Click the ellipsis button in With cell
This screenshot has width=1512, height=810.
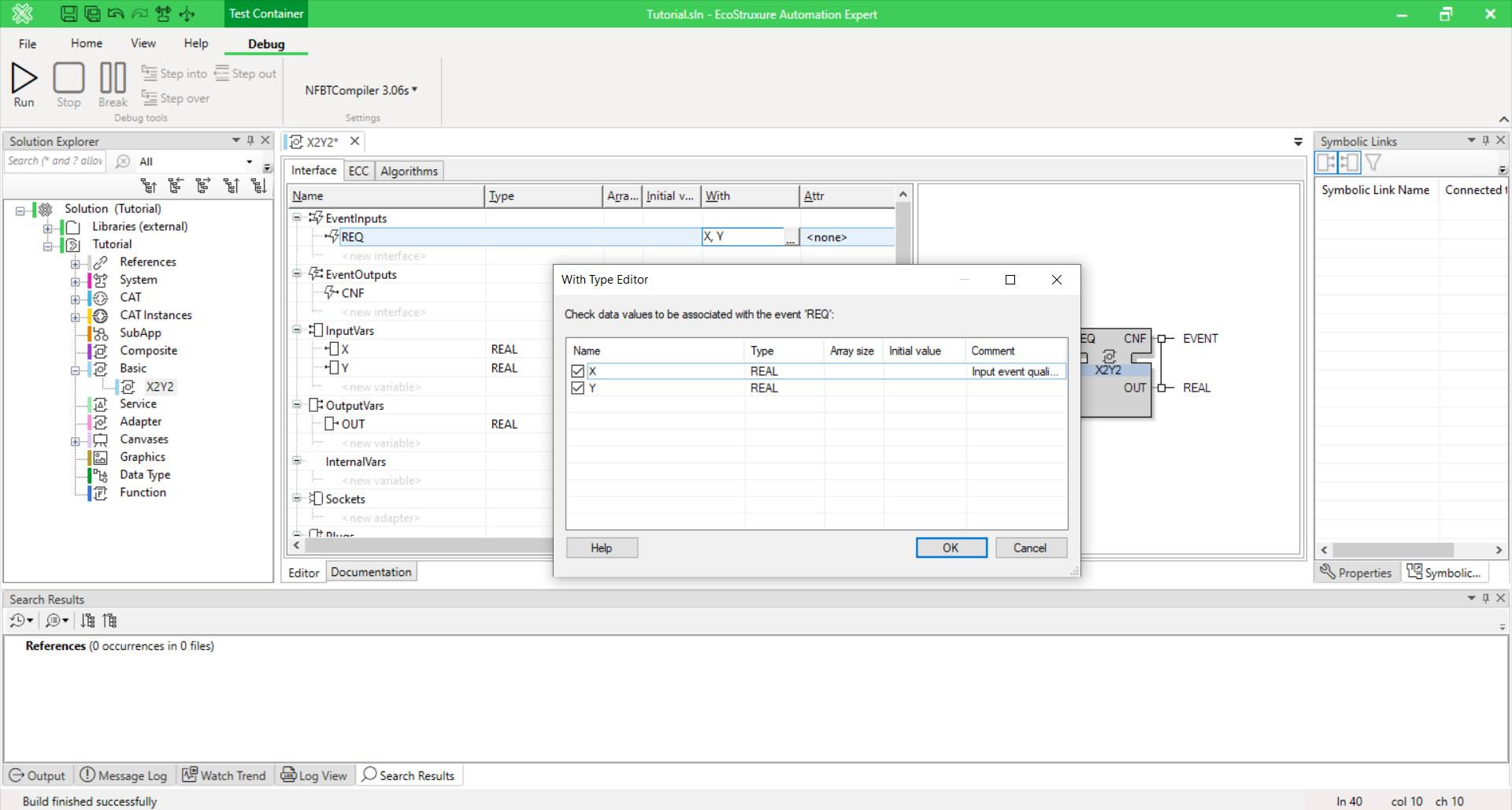790,238
